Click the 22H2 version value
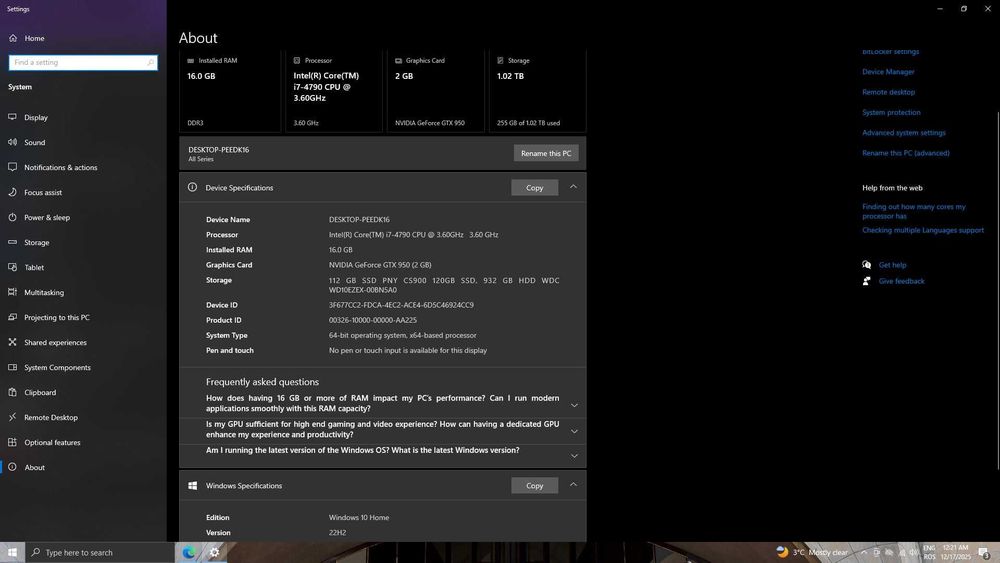Image resolution: width=1000 pixels, height=563 pixels. [x=337, y=533]
